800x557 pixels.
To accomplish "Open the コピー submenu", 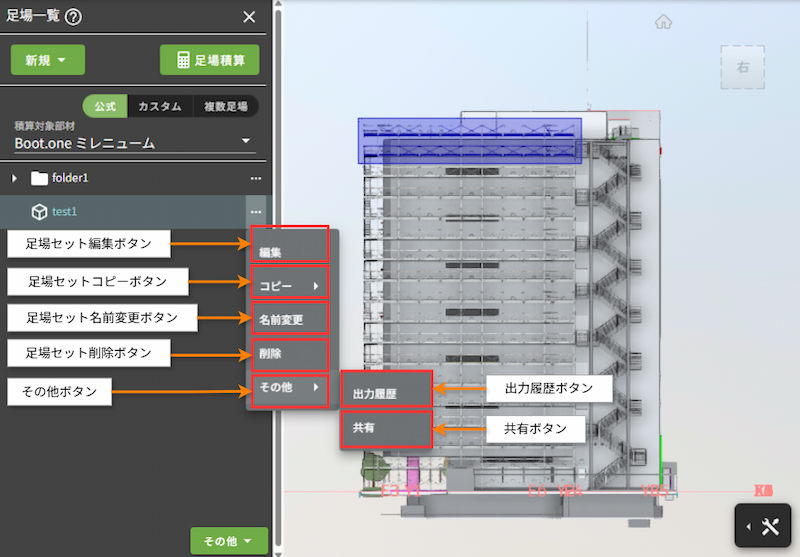I will pos(290,286).
